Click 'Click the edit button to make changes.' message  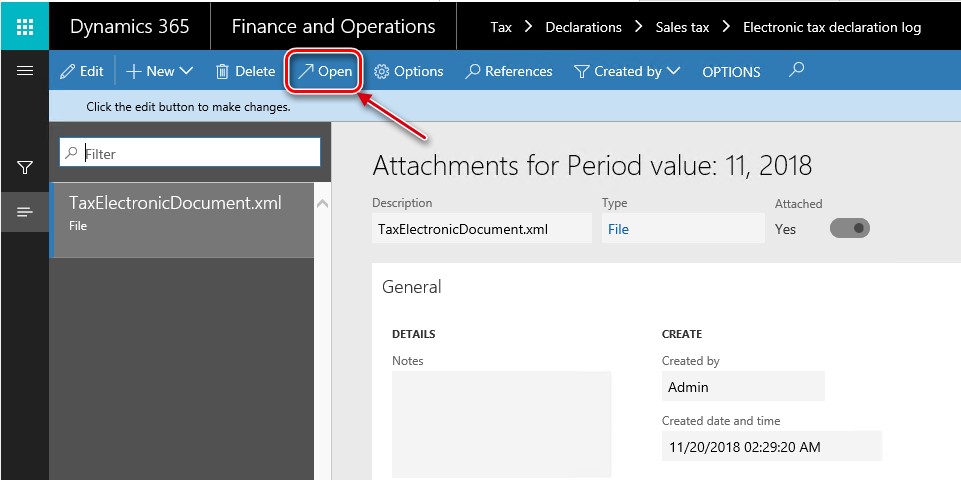click(x=188, y=107)
